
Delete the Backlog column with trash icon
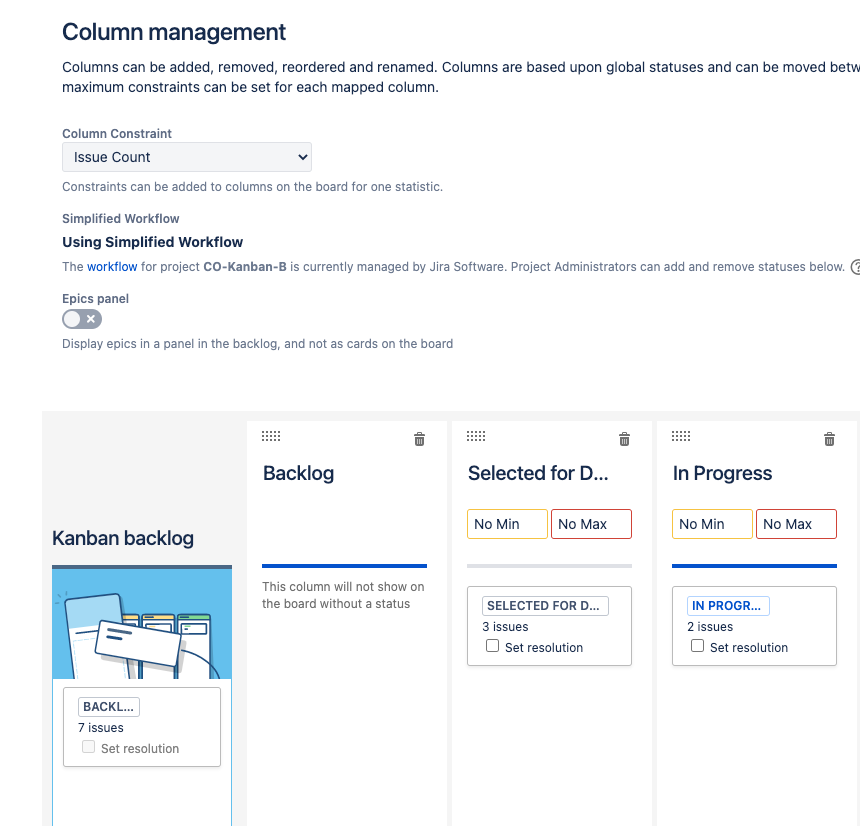[x=419, y=439]
